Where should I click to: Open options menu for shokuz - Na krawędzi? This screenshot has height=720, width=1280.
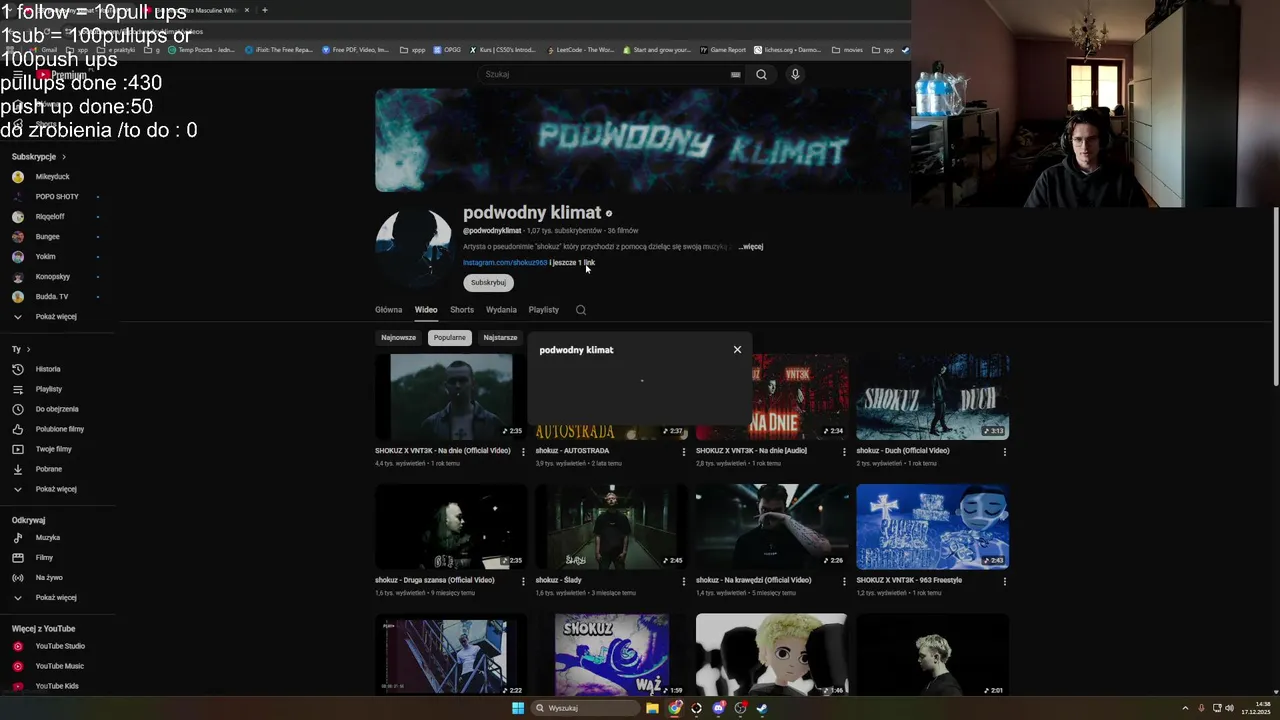844,581
